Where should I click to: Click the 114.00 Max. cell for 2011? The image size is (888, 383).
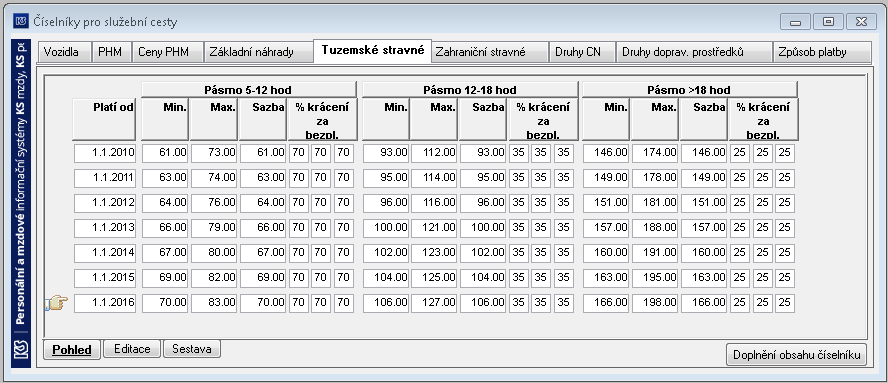click(x=434, y=178)
